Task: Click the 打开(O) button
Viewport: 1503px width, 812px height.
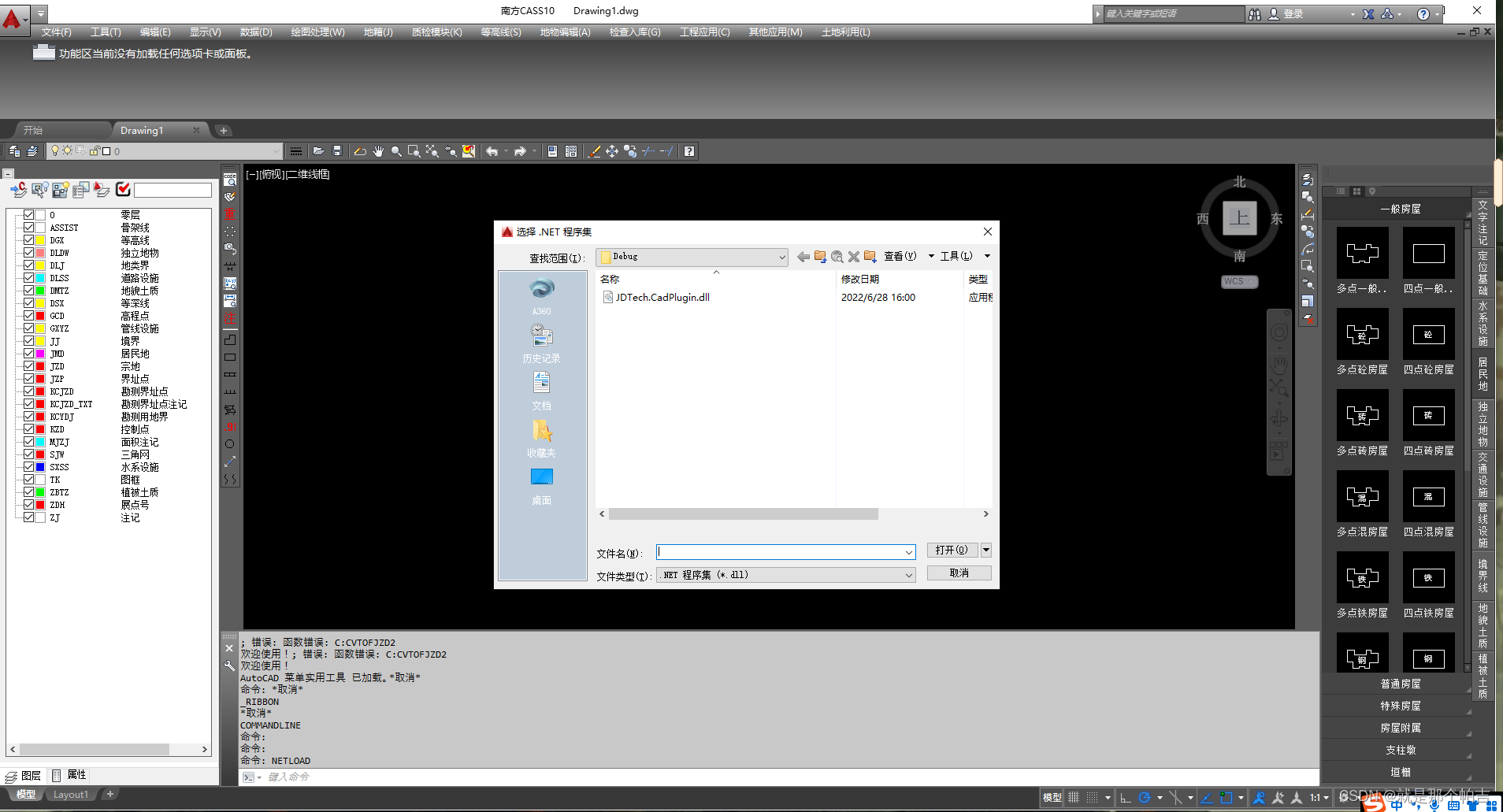Action: (x=952, y=550)
